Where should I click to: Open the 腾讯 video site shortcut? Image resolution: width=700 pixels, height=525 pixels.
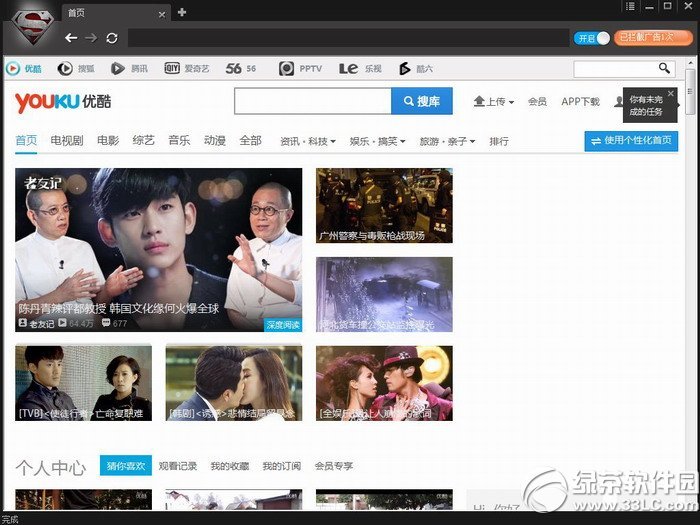[x=129, y=69]
